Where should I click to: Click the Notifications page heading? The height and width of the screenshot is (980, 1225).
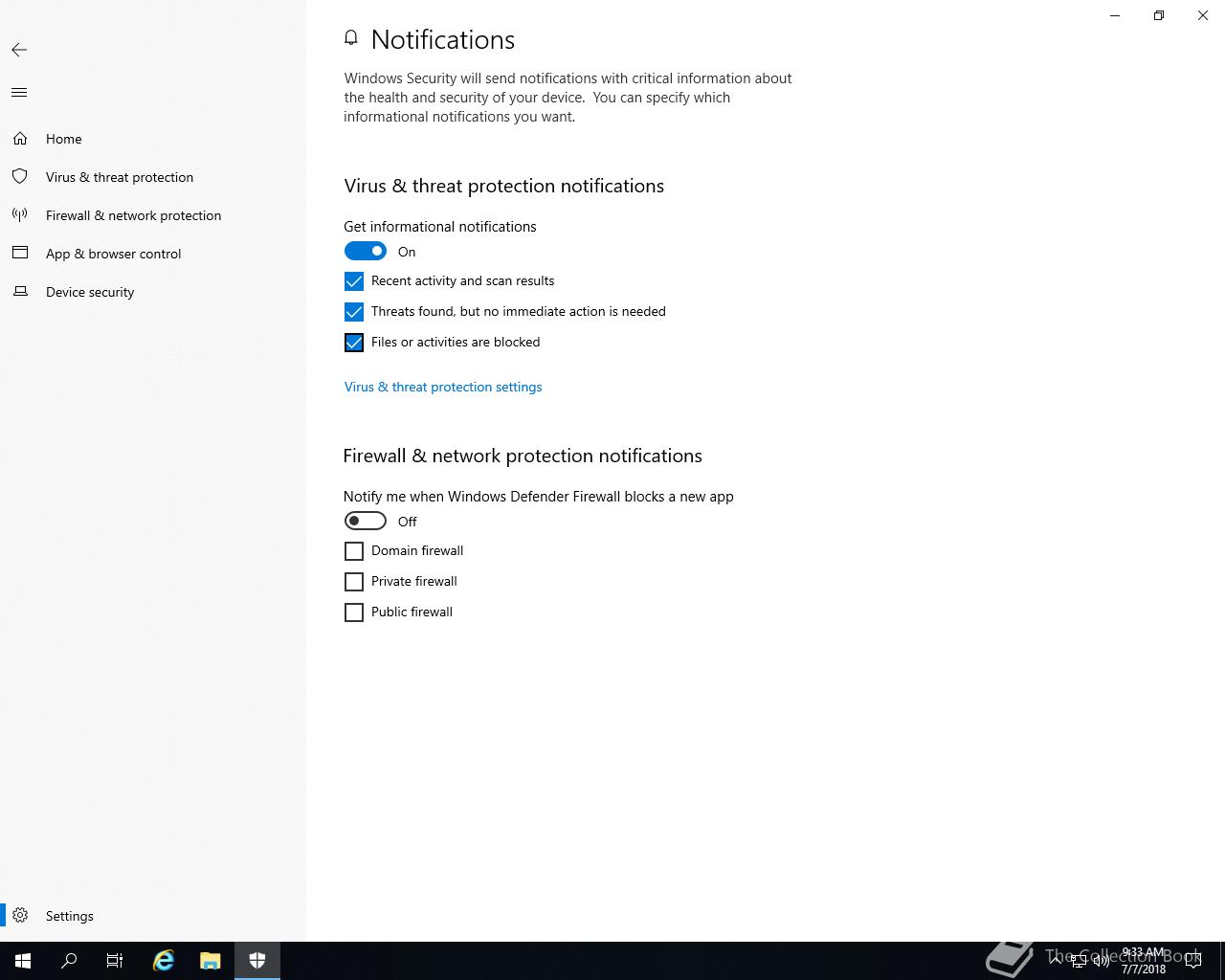443,39
